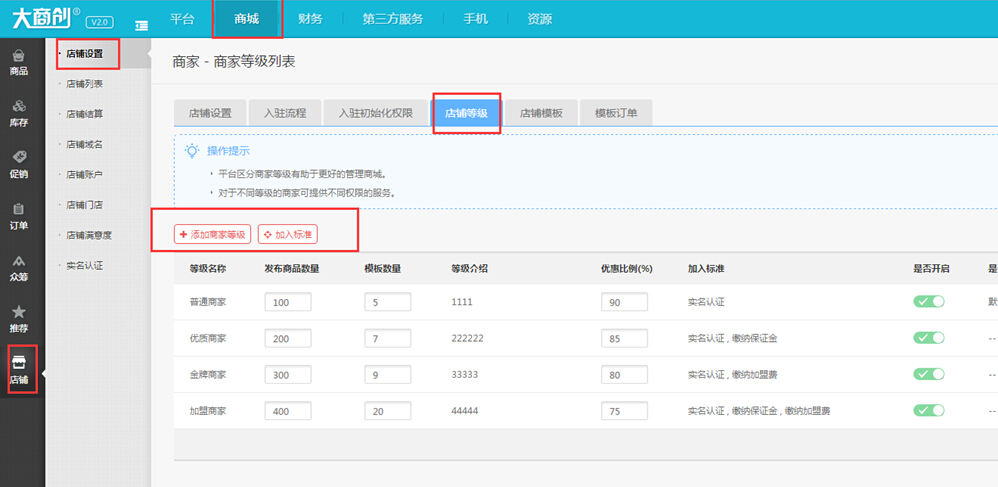Select 店铺域名 in the submenu
Viewport: 998px width, 487px height.
[85, 145]
